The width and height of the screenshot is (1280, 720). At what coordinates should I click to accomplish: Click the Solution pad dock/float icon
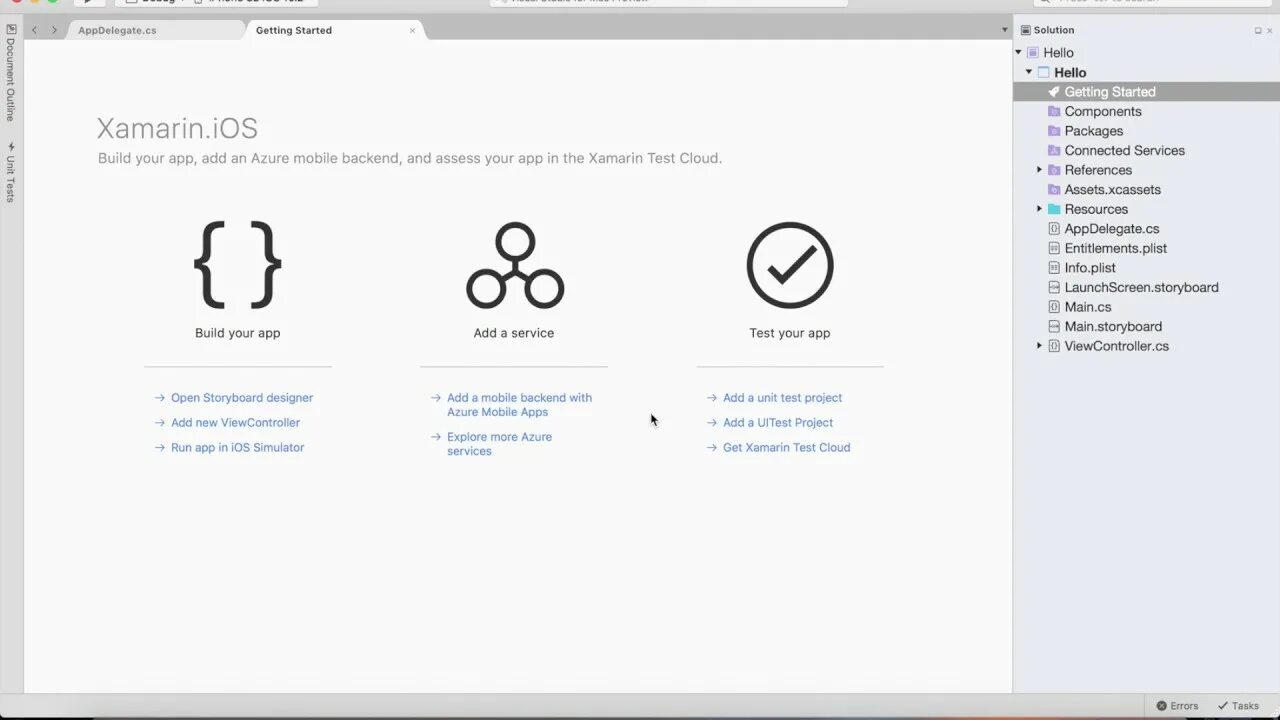click(1258, 30)
